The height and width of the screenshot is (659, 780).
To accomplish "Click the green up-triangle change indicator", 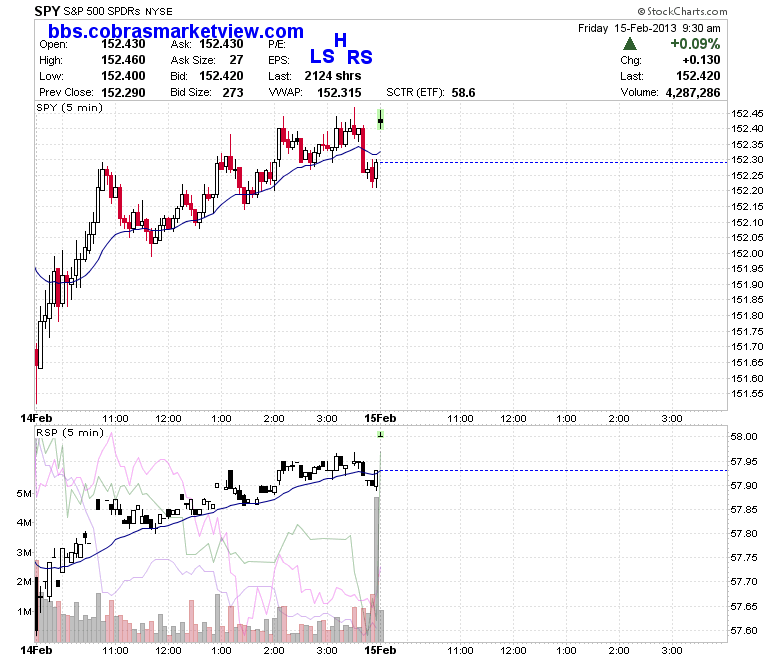I will click(x=630, y=44).
